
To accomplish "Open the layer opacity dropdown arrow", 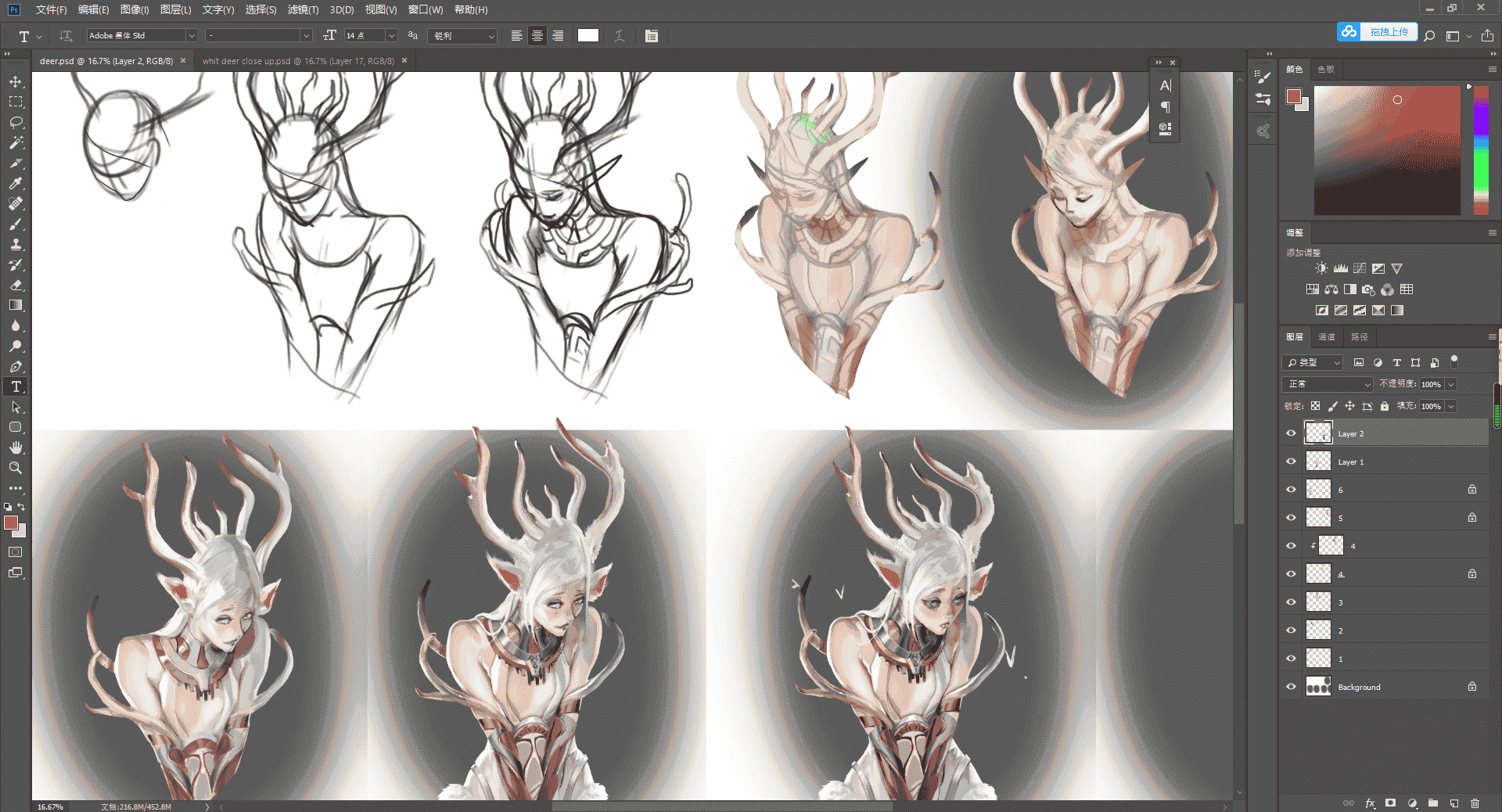I will 1451,384.
